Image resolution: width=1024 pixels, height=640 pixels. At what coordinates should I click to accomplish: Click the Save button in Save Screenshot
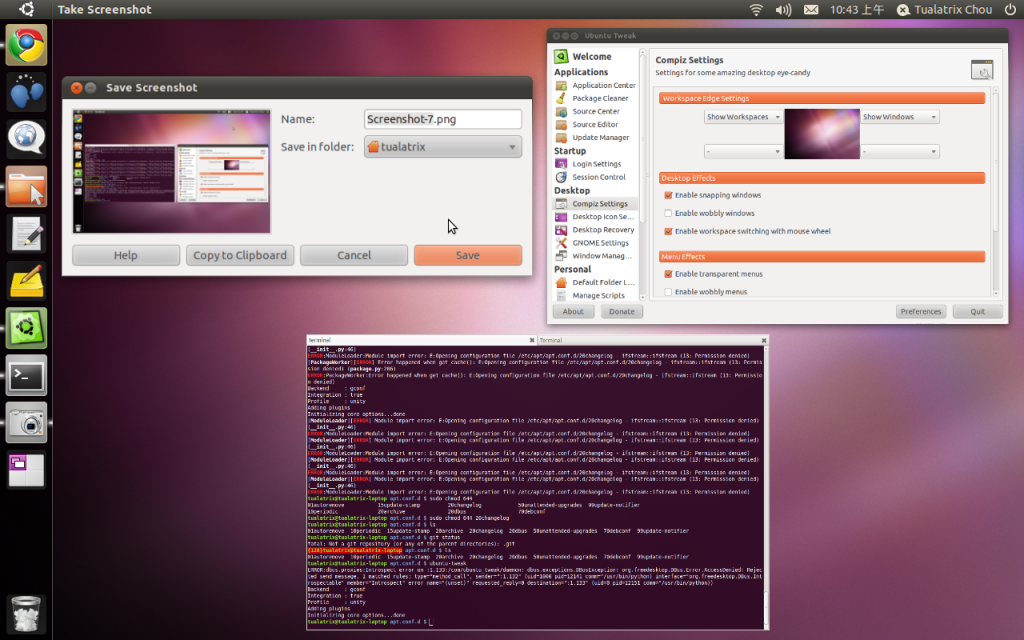pyautogui.click(x=468, y=255)
